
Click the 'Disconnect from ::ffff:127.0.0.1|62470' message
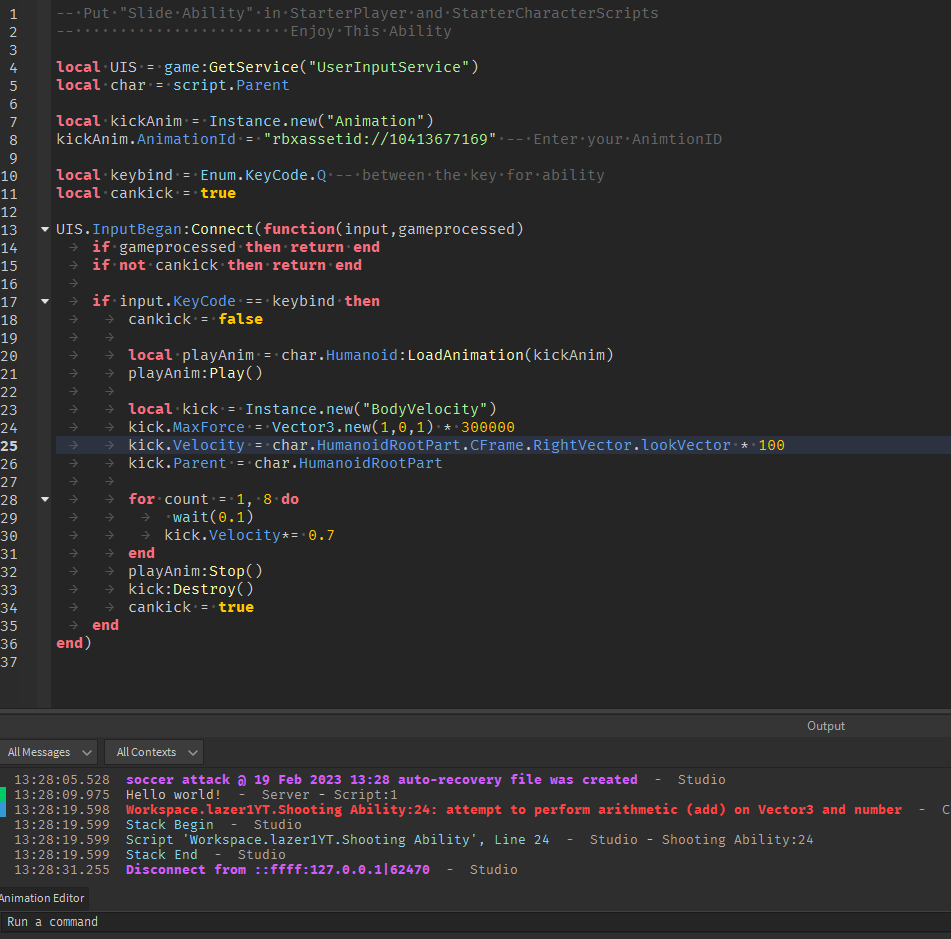point(278,870)
